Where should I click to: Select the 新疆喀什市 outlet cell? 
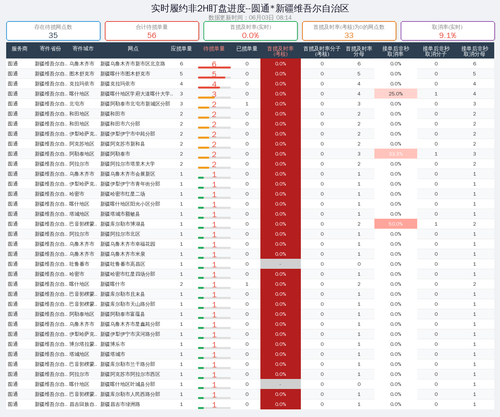tap(113, 284)
